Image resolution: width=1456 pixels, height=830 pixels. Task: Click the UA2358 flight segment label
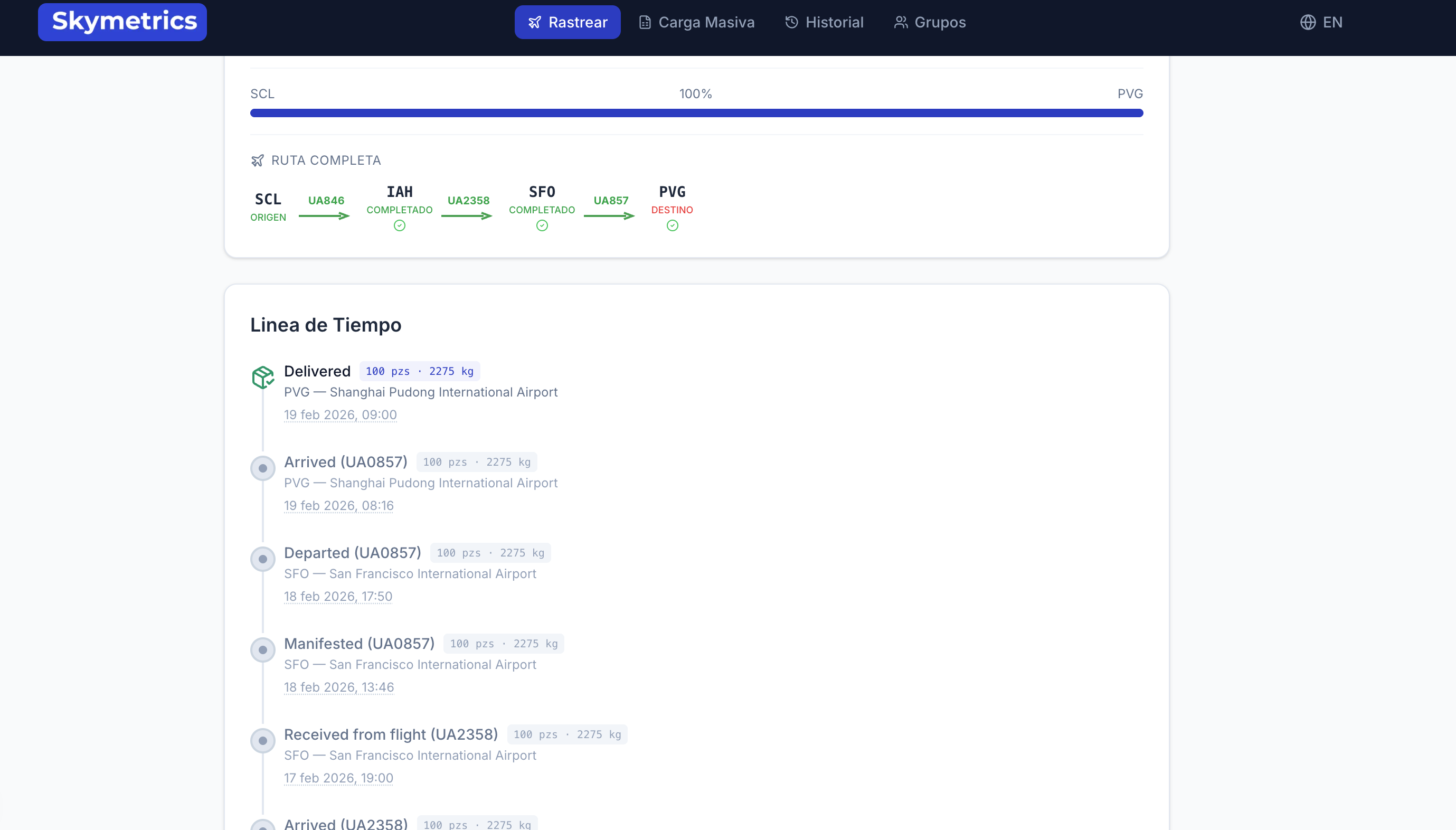coord(468,201)
